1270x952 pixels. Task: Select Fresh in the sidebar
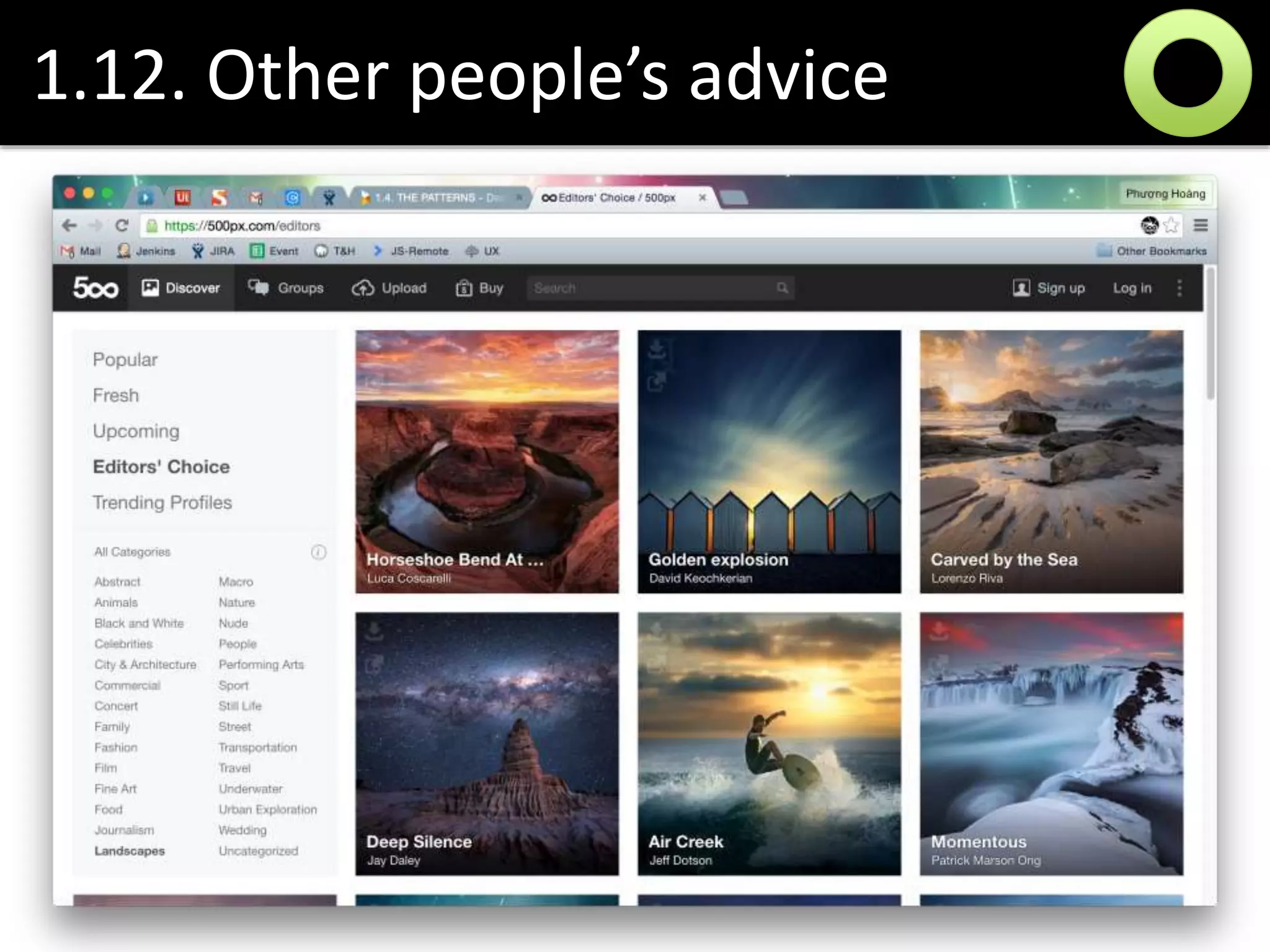pyautogui.click(x=116, y=395)
